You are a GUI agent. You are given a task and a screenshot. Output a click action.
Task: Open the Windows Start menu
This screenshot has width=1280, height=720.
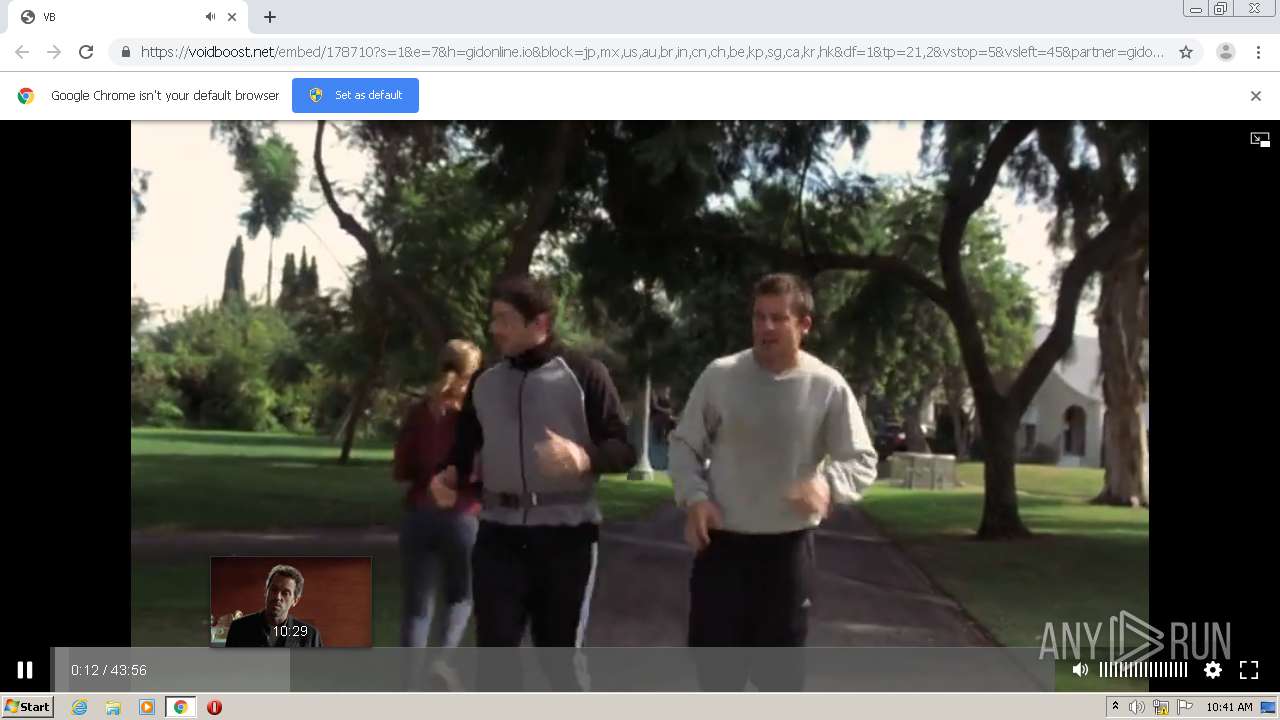(x=27, y=707)
